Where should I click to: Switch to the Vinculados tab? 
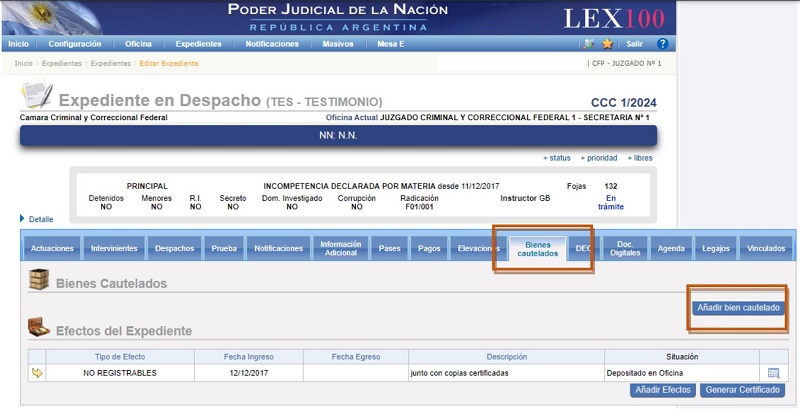tap(766, 248)
